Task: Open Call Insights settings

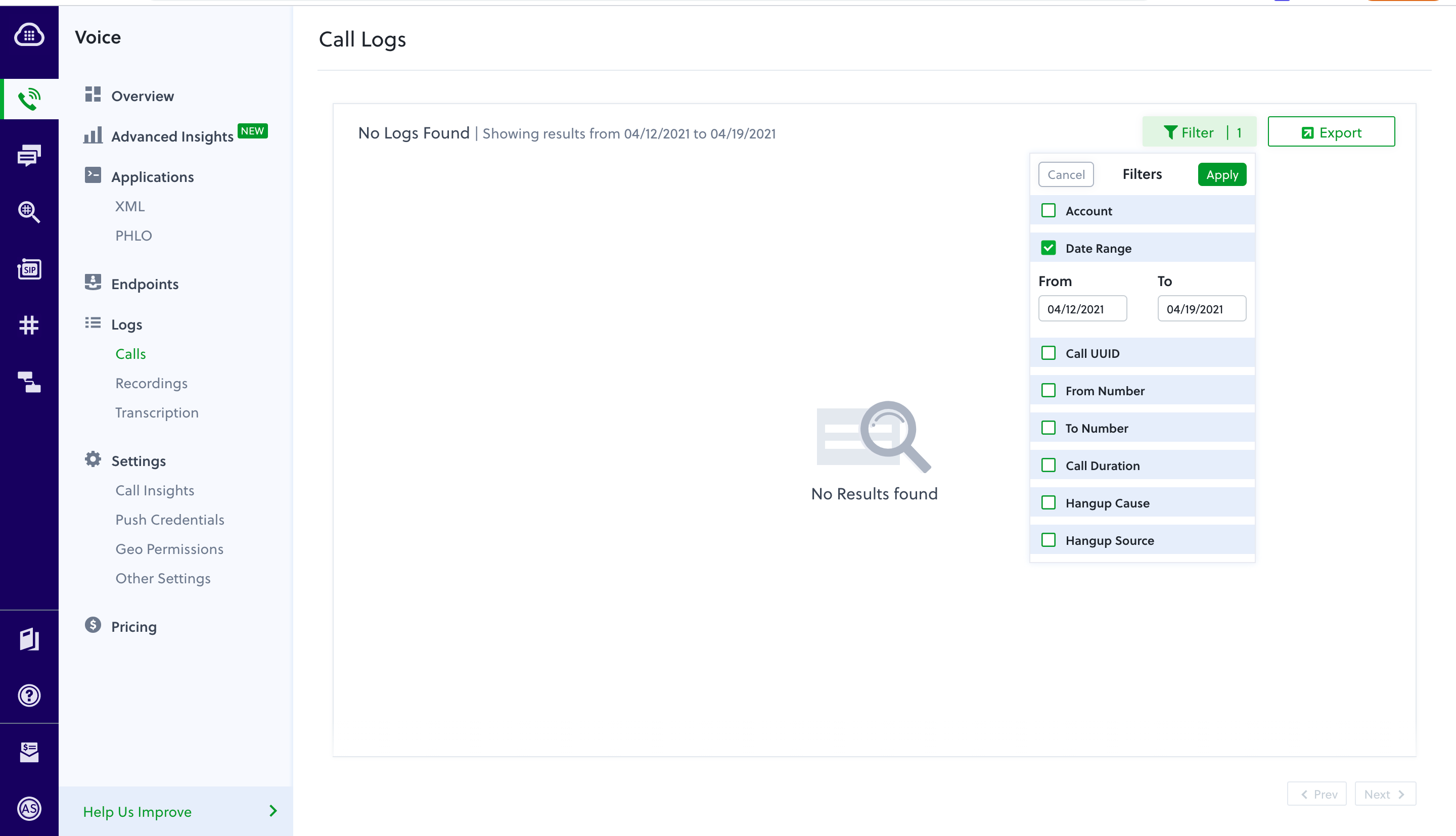Action: click(154, 490)
